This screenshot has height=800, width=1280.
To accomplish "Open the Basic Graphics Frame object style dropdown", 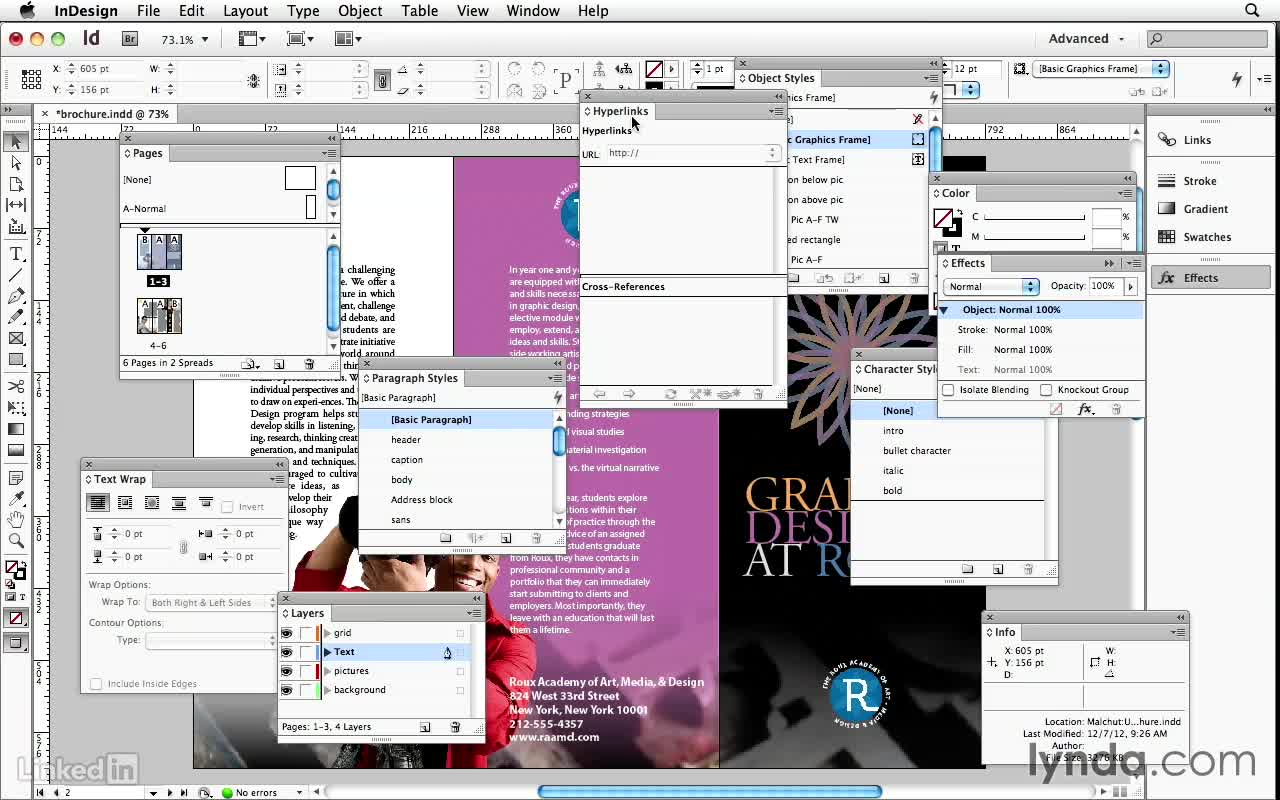I will pos(1103,69).
